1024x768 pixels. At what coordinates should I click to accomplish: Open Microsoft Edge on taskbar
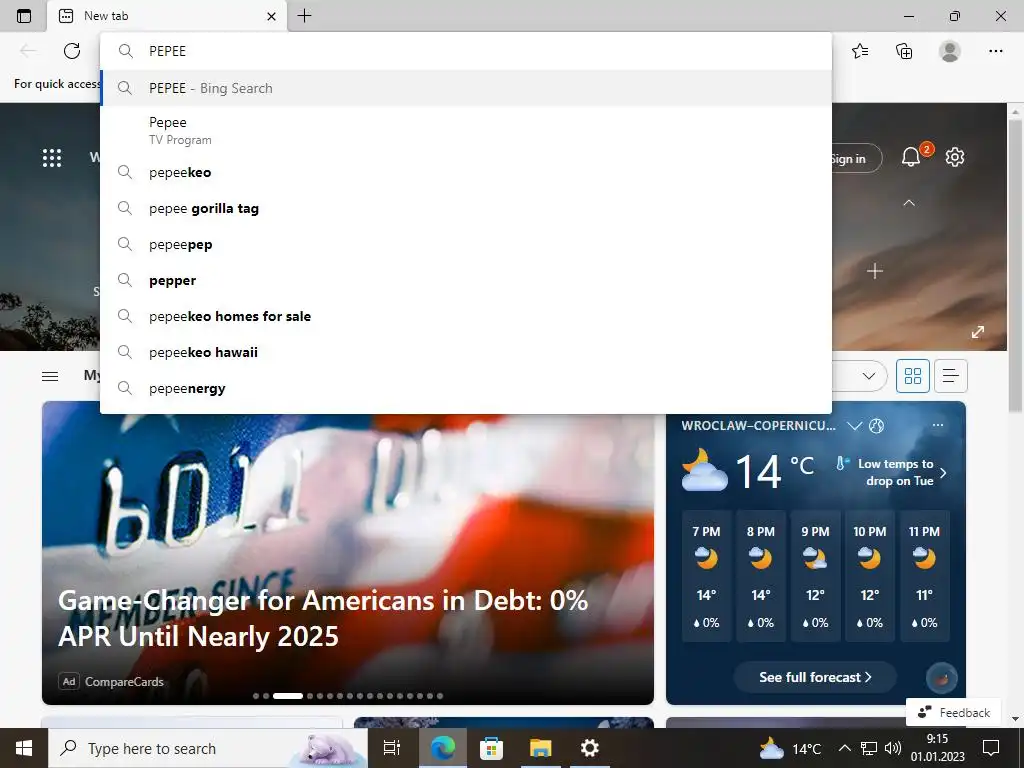(x=442, y=748)
